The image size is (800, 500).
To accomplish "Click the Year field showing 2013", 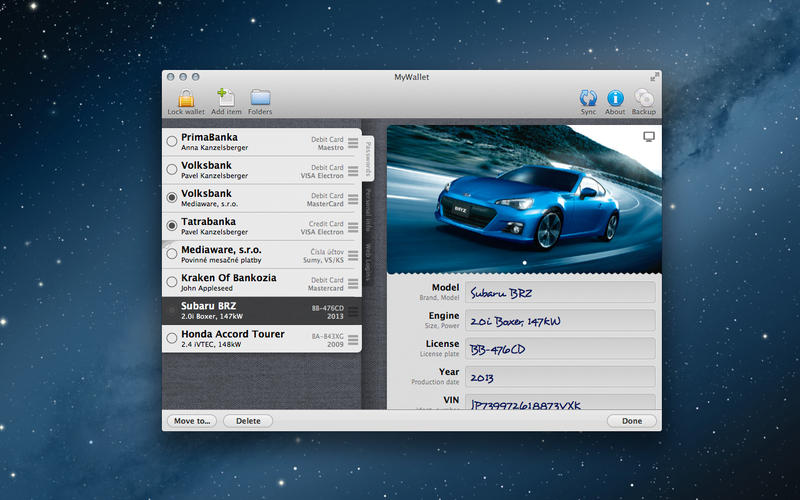I will [x=560, y=377].
